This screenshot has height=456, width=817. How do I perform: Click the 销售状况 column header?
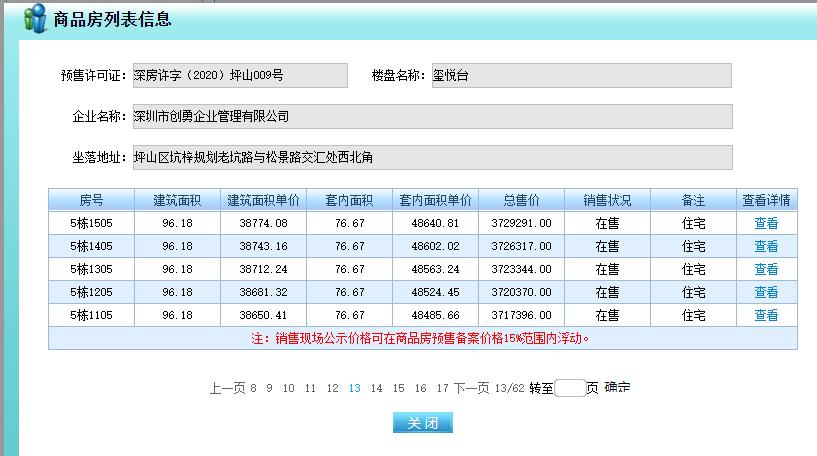607,200
